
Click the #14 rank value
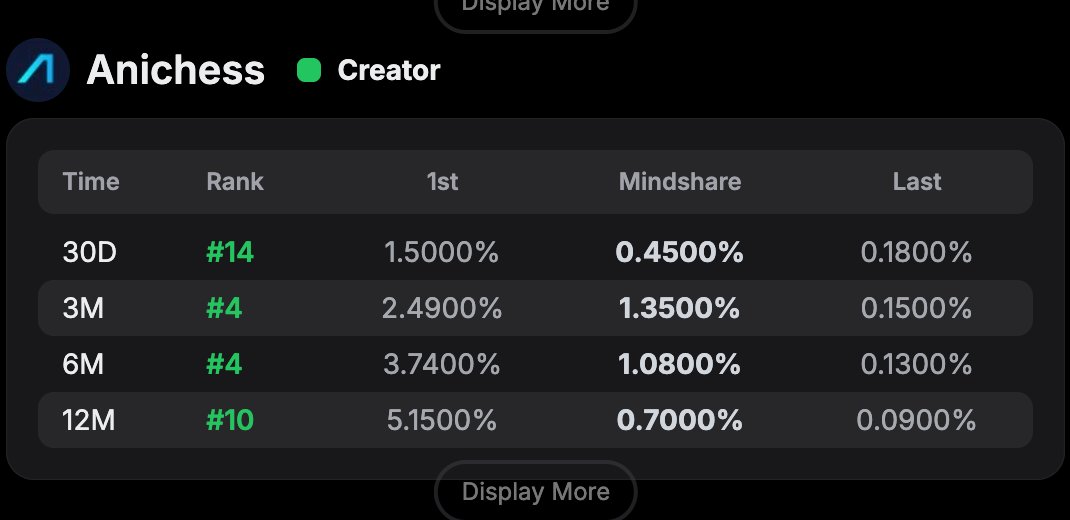(230, 252)
